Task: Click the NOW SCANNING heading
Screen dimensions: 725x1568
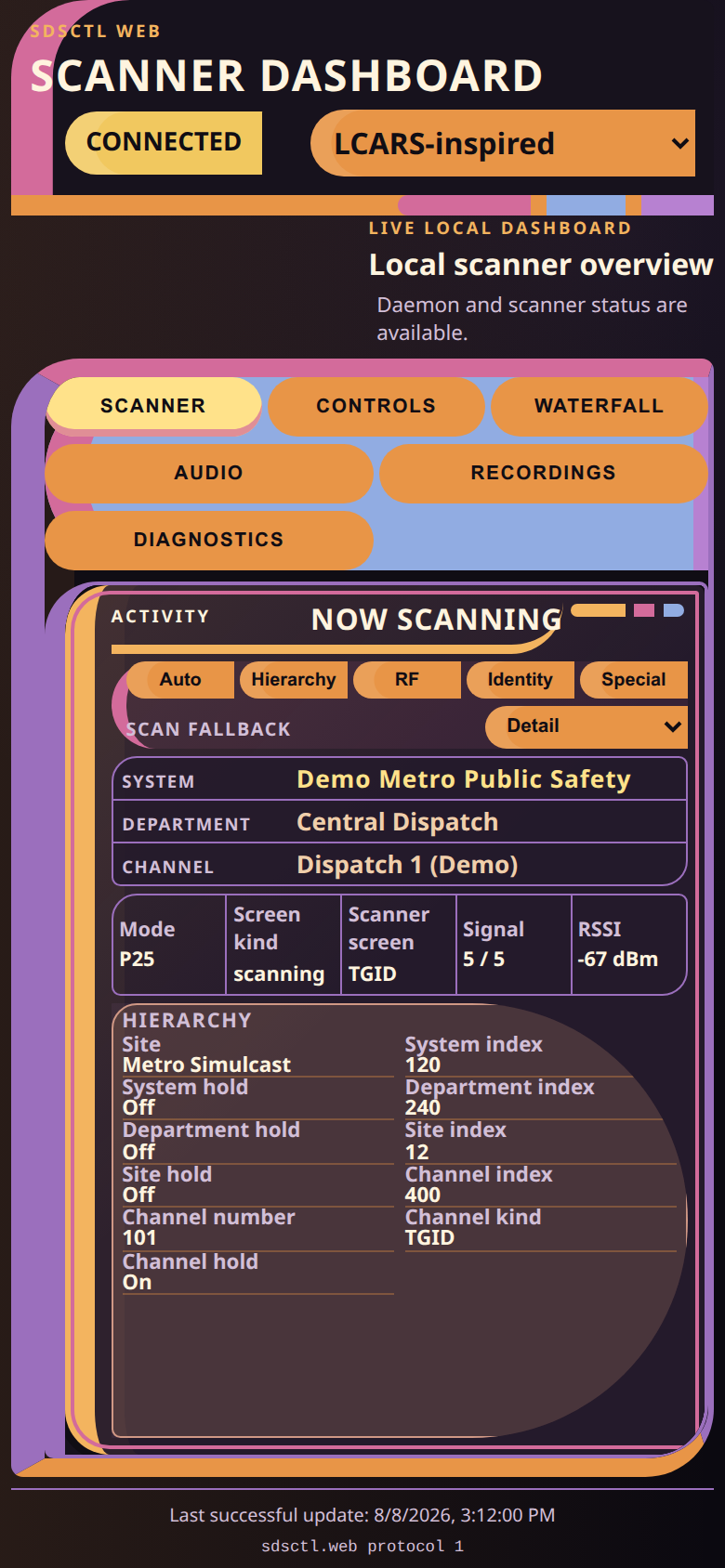Action: 437,620
